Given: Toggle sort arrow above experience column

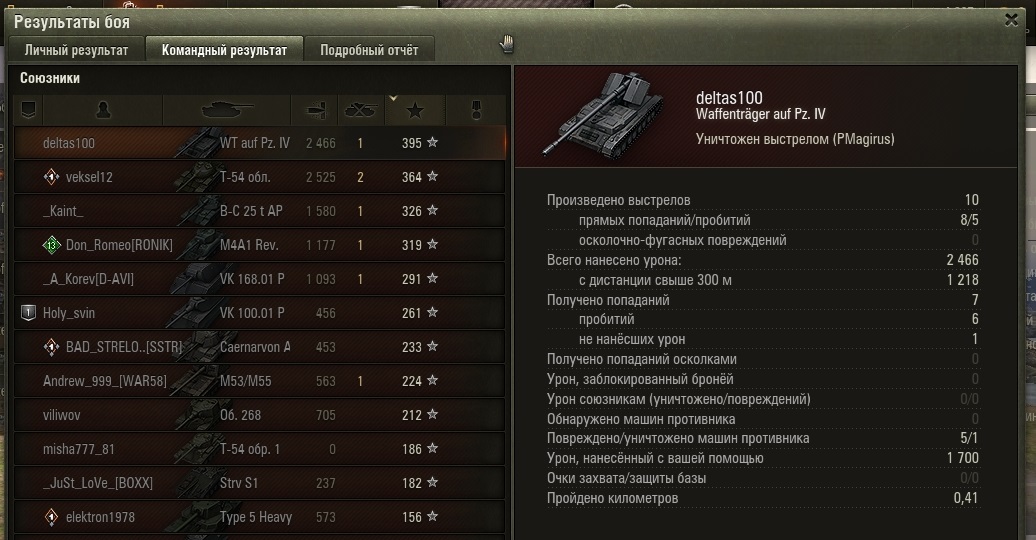Looking at the screenshot, I should tap(393, 99).
